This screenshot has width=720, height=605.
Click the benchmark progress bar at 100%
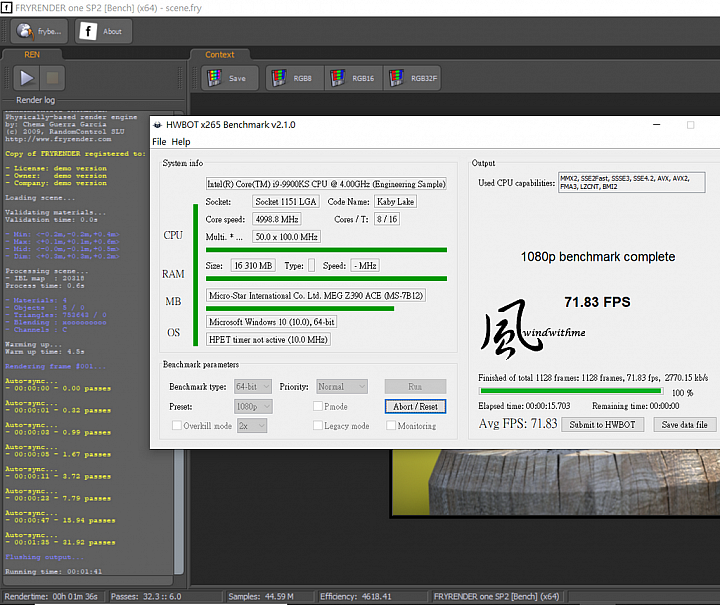pos(571,391)
